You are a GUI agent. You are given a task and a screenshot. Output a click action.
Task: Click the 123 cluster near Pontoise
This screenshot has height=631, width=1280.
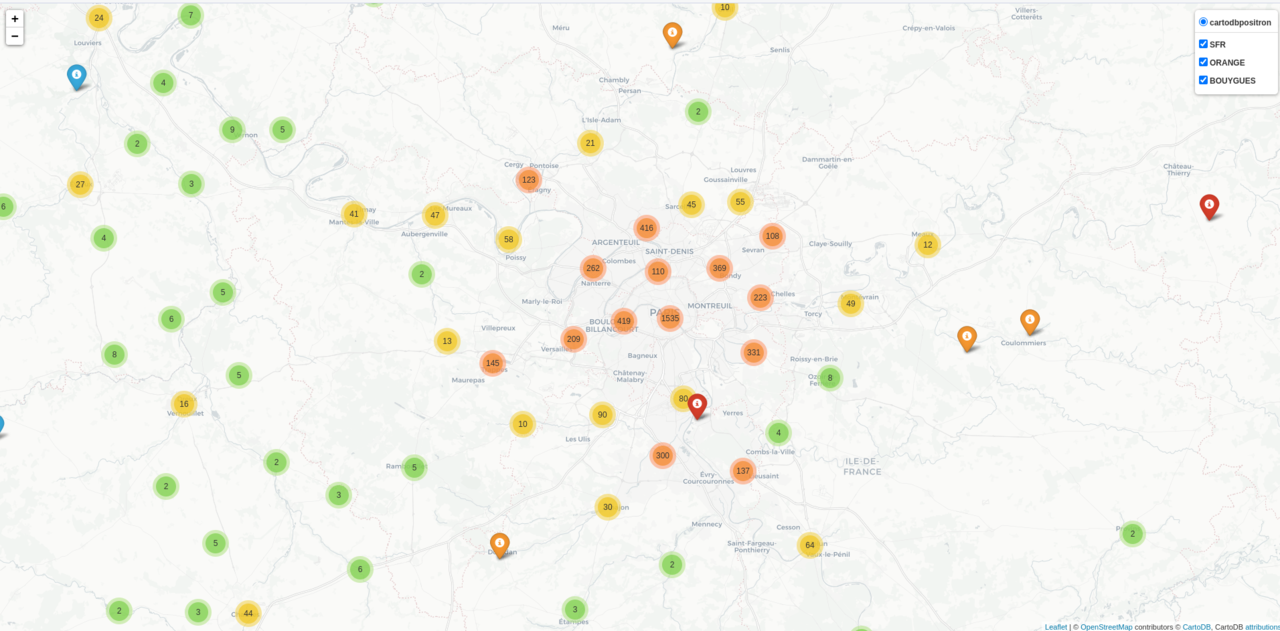[x=529, y=179]
